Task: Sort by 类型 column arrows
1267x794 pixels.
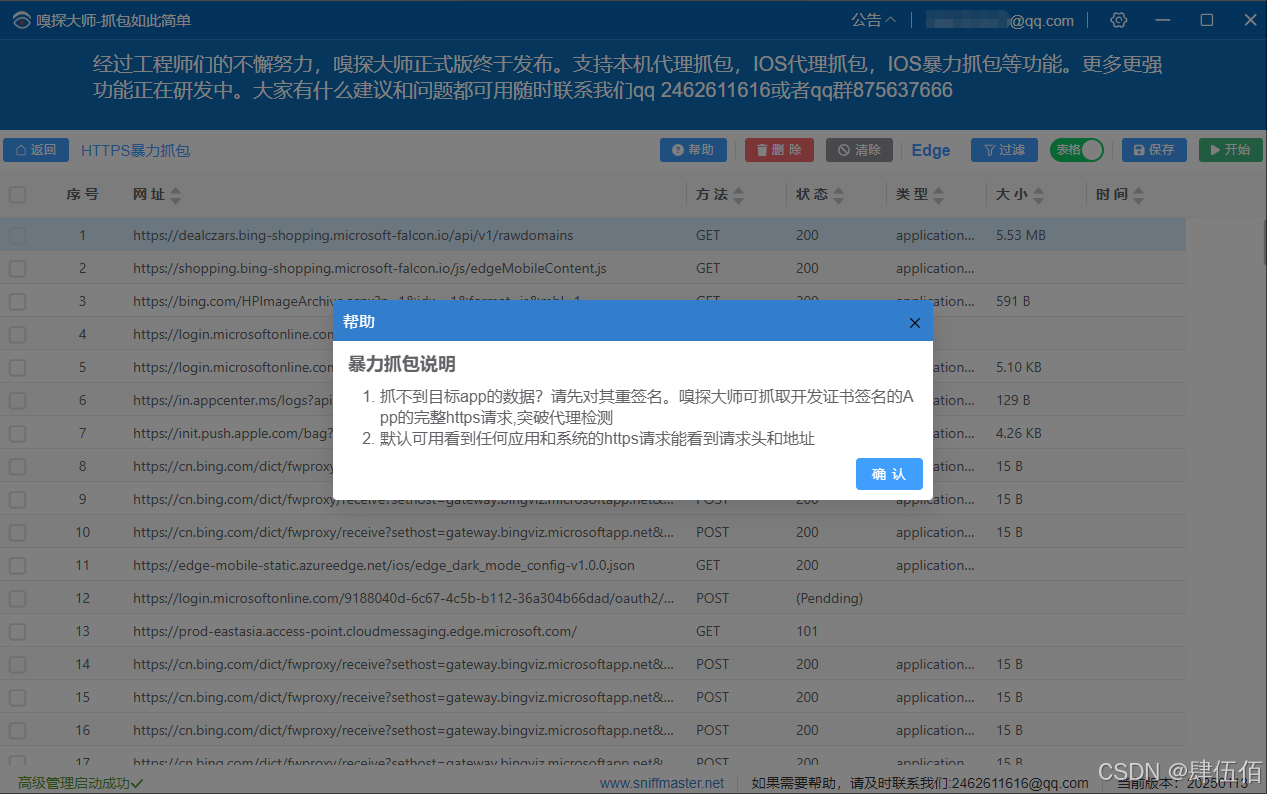Action: point(938,195)
